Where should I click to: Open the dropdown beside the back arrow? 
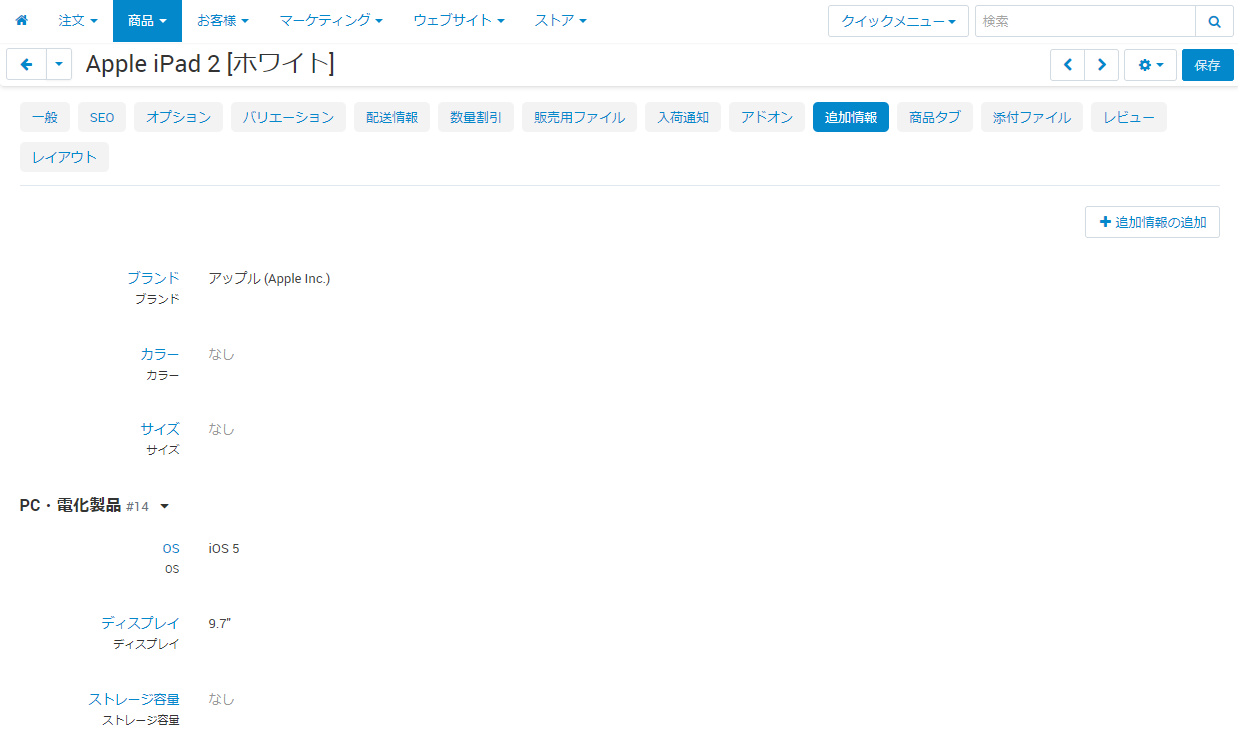click(x=60, y=65)
